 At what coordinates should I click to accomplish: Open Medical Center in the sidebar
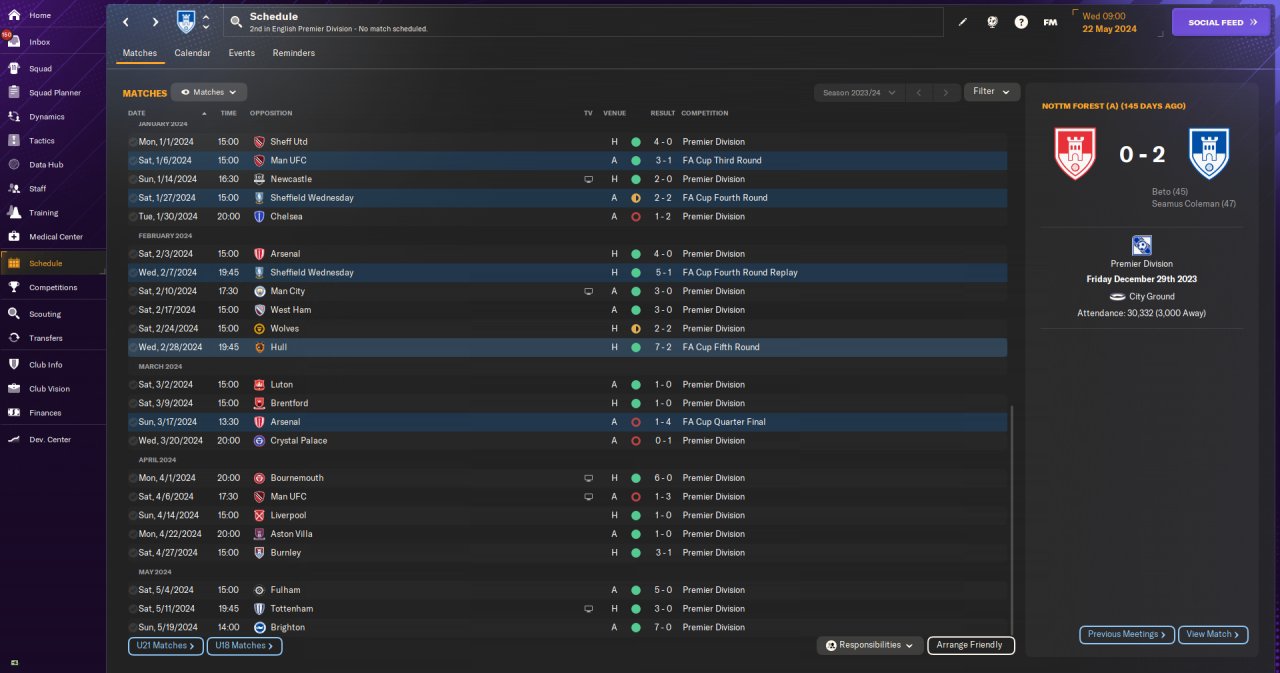[54, 237]
